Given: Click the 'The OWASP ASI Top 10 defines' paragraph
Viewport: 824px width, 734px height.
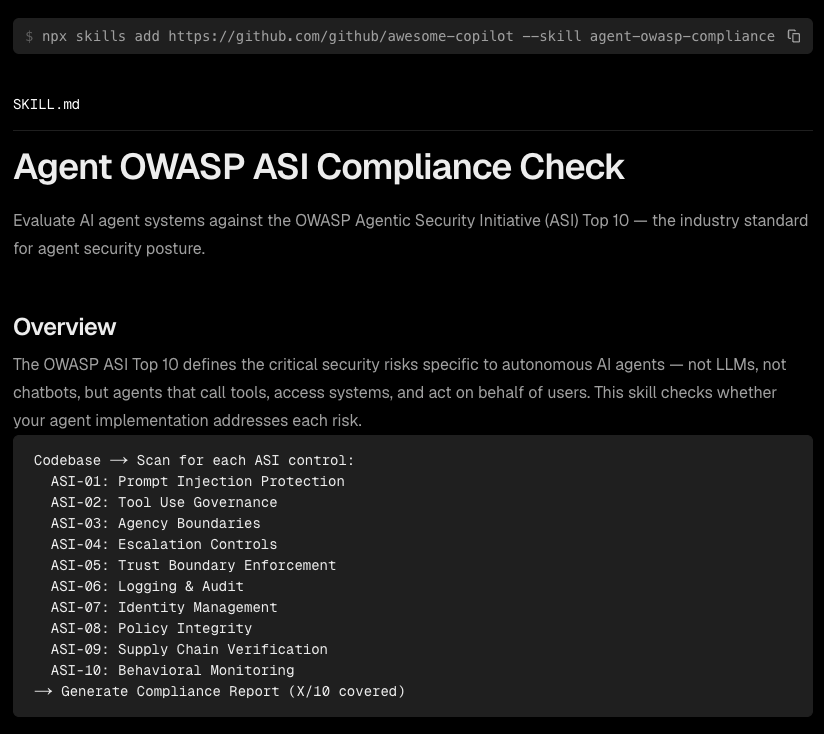Looking at the screenshot, I should 399,392.
